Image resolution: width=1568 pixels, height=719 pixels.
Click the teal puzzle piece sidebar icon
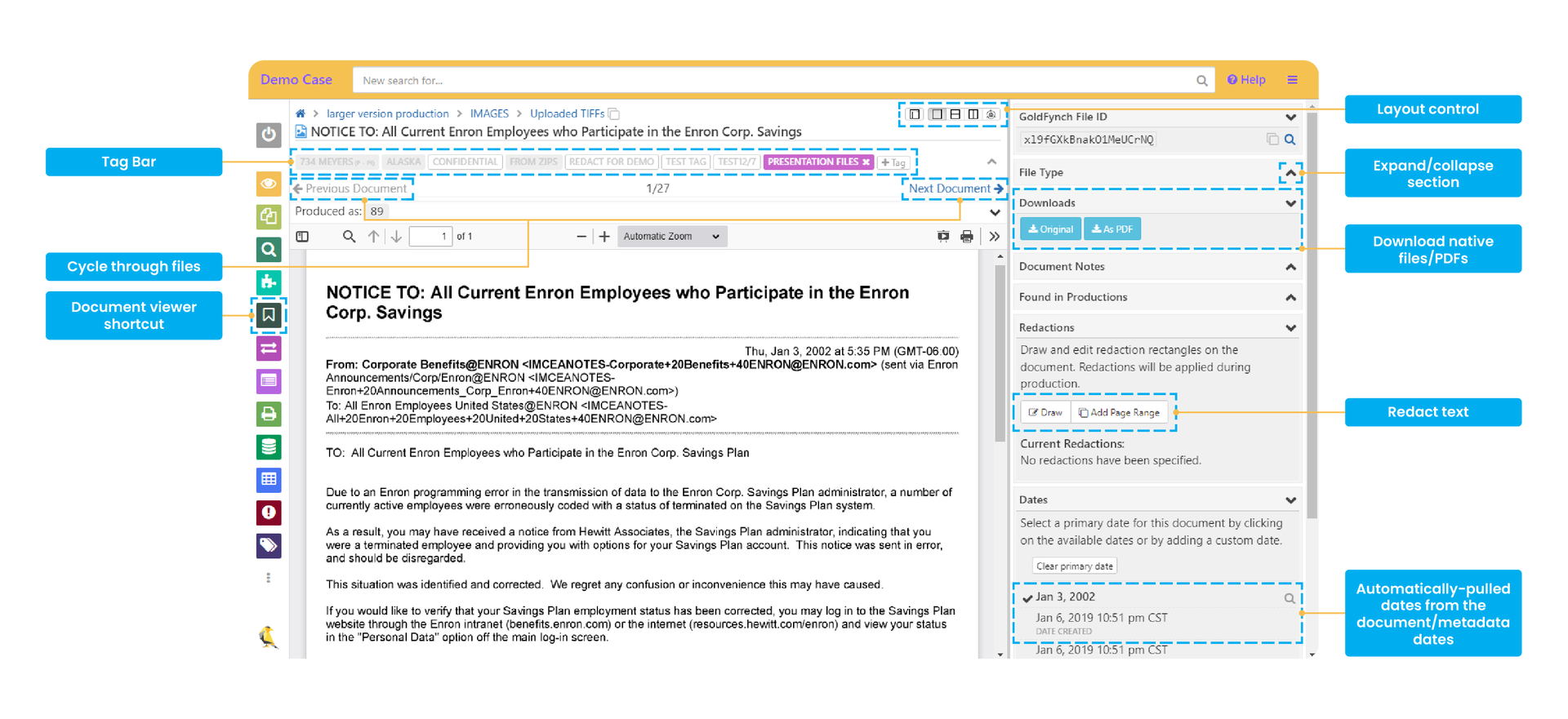[x=269, y=282]
